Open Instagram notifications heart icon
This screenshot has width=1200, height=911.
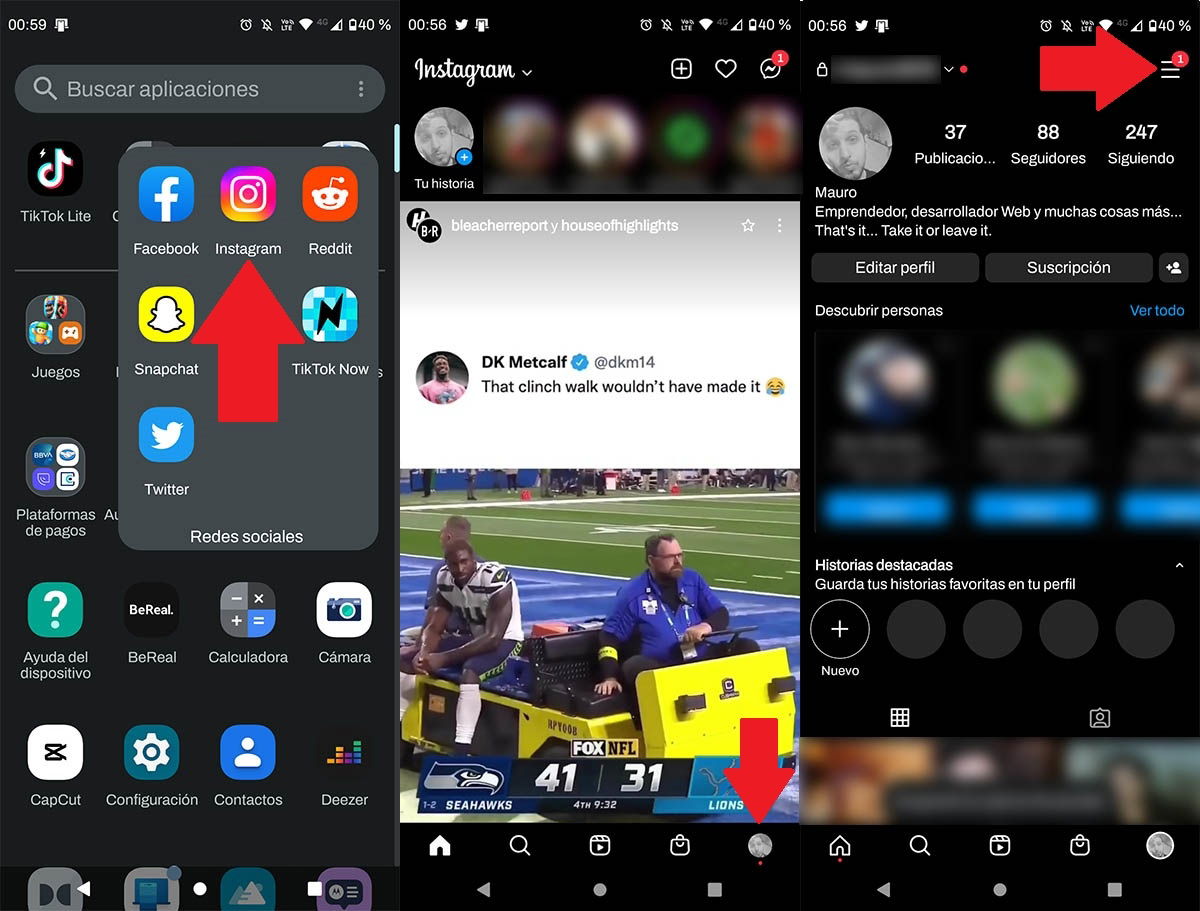point(726,69)
